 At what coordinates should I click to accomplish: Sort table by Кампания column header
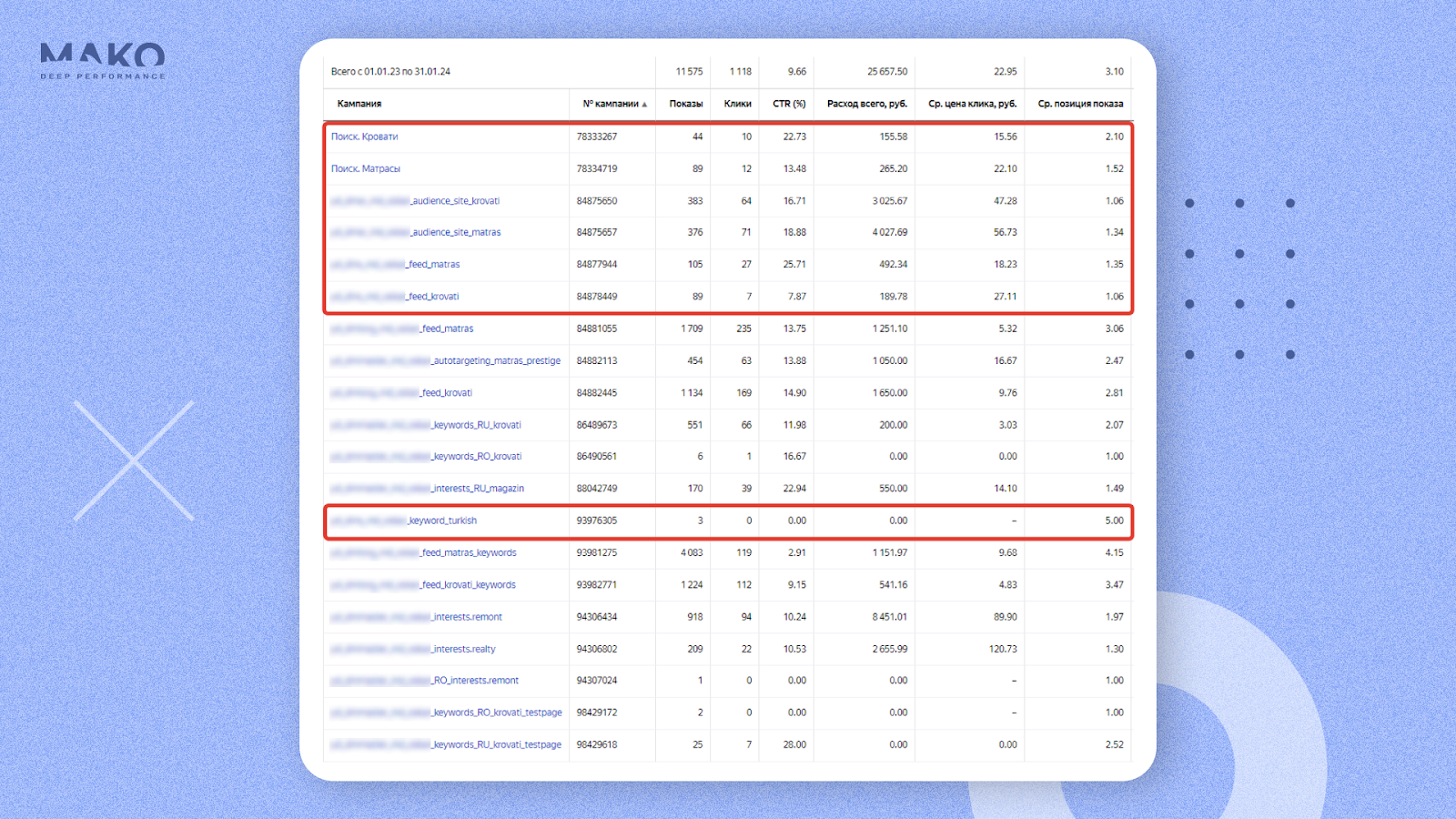point(359,104)
